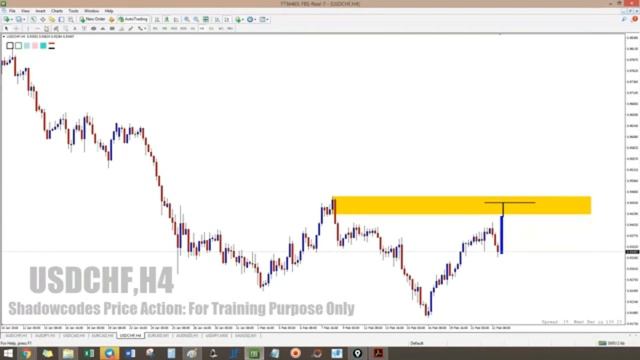640x360 pixels.
Task: Open the Help menu
Action: tap(109, 11)
